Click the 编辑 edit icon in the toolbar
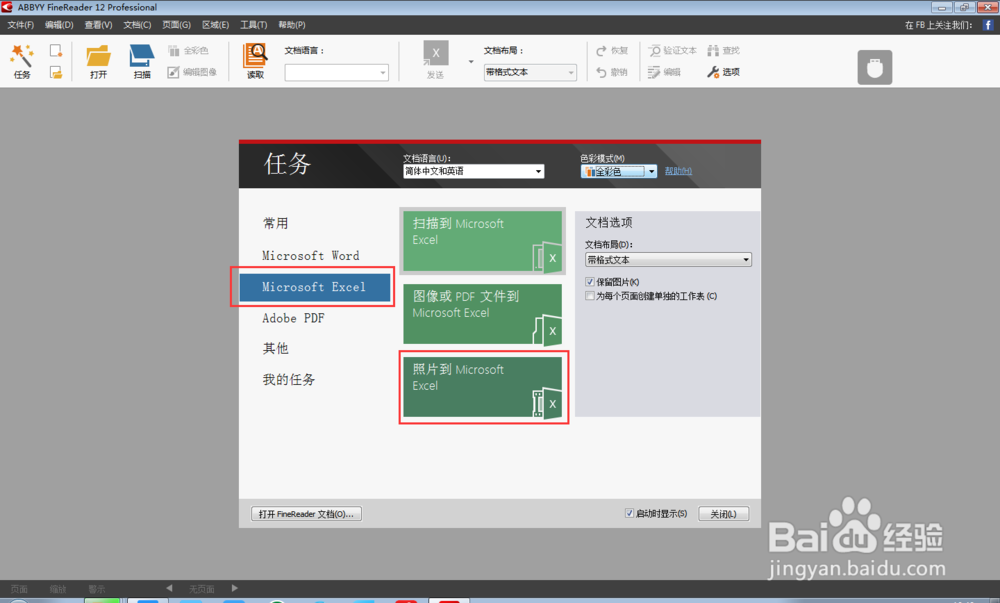 click(x=654, y=72)
